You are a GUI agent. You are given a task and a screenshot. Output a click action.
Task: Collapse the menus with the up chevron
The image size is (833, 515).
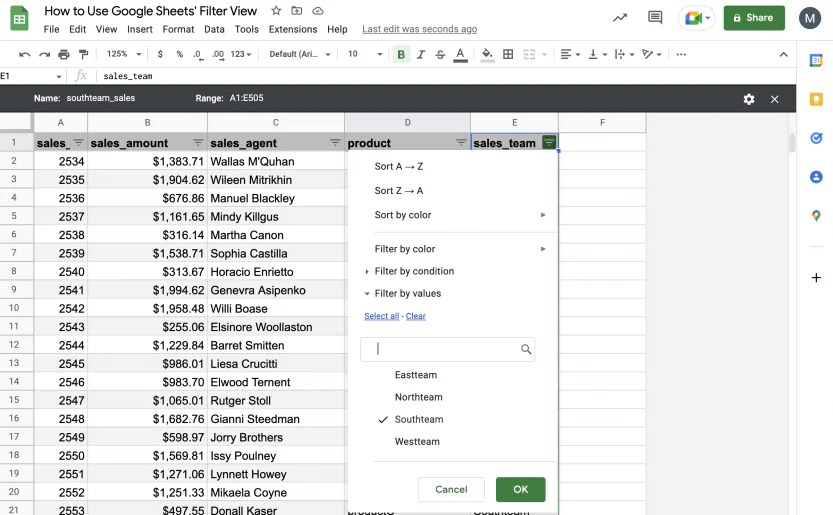(x=784, y=54)
